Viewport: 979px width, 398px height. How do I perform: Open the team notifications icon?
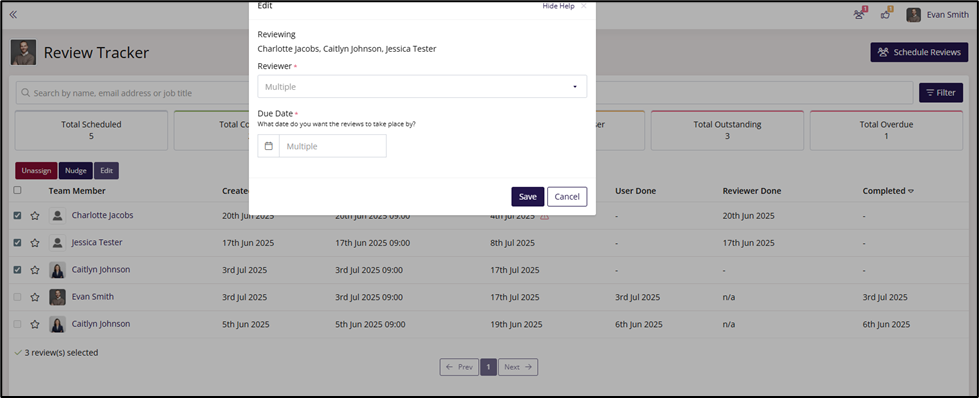[860, 14]
